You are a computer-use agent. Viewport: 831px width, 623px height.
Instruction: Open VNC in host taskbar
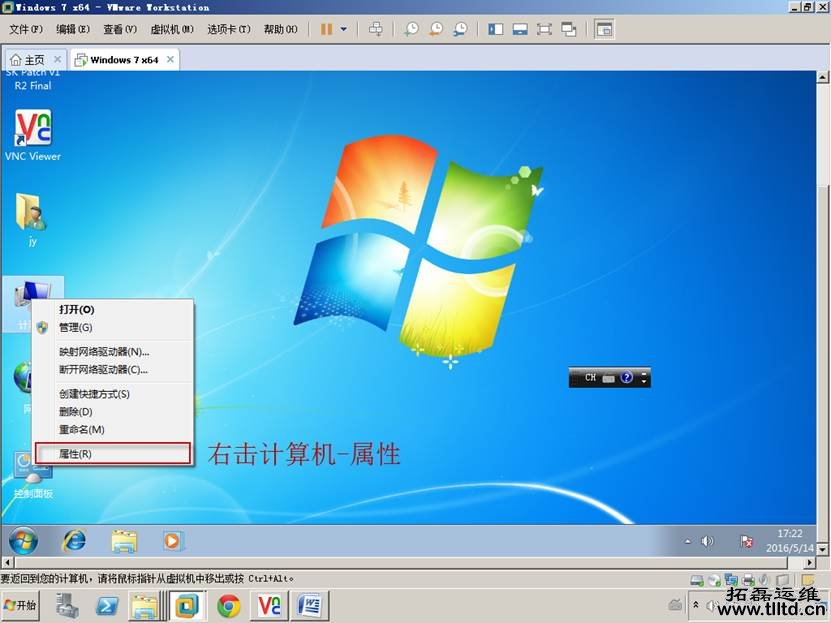coord(270,606)
